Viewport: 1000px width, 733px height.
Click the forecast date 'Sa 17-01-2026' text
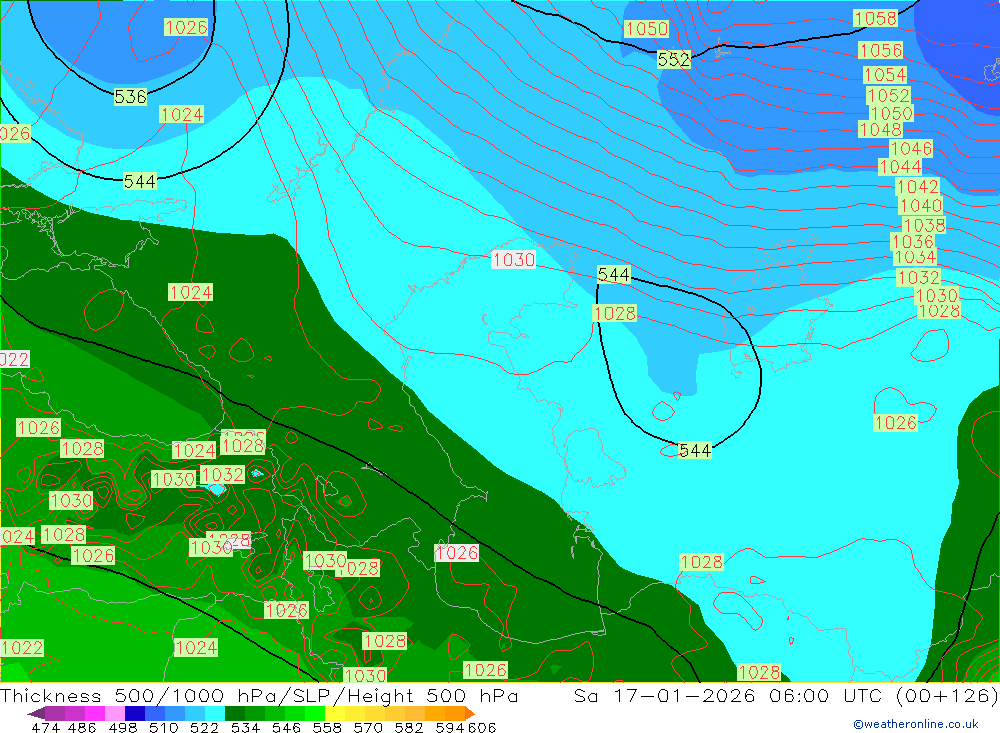[x=652, y=696]
